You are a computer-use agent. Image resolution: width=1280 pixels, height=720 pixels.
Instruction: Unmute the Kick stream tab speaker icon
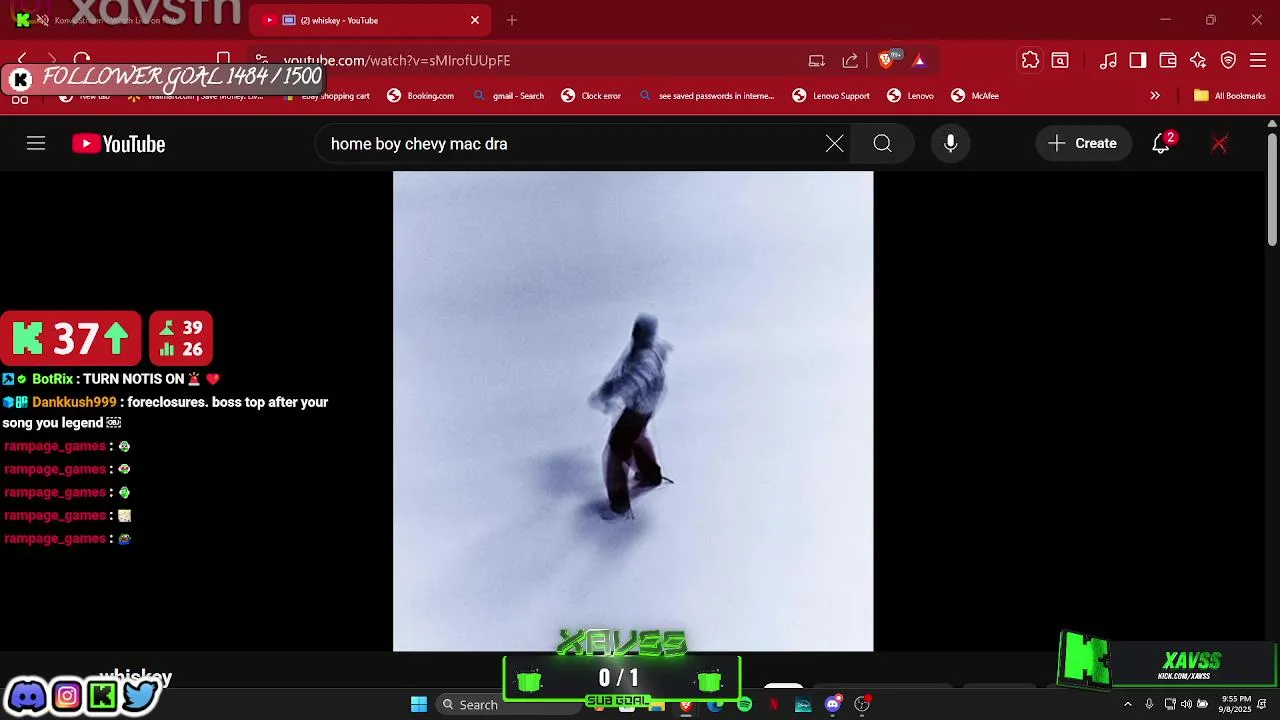coord(43,20)
